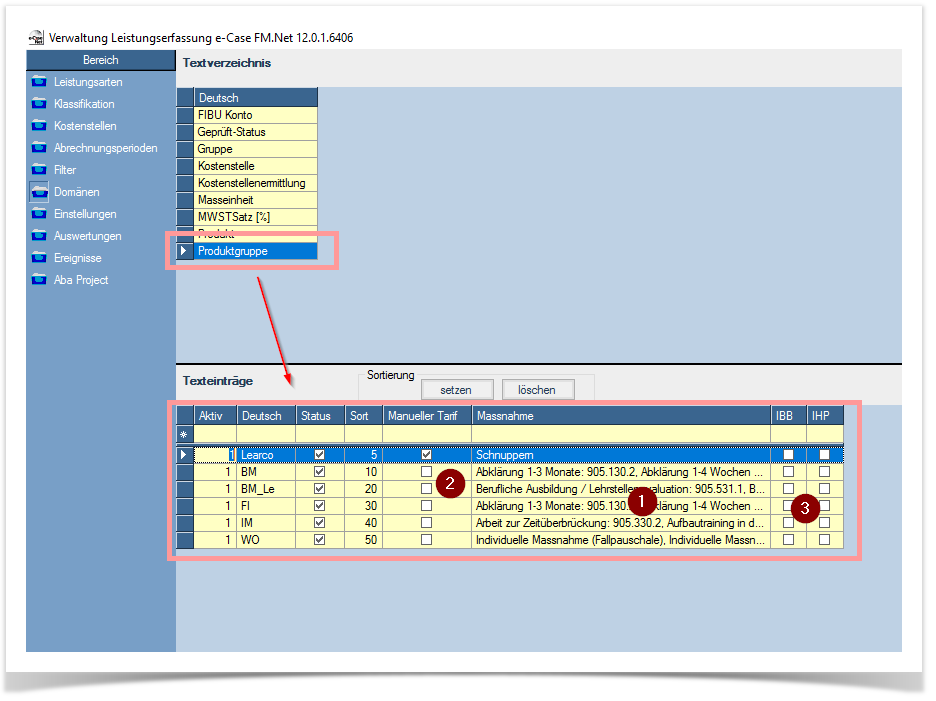Image resolution: width=936 pixels, height=701 pixels.
Task: Click the Kostenstellen folder icon
Action: click(39, 125)
